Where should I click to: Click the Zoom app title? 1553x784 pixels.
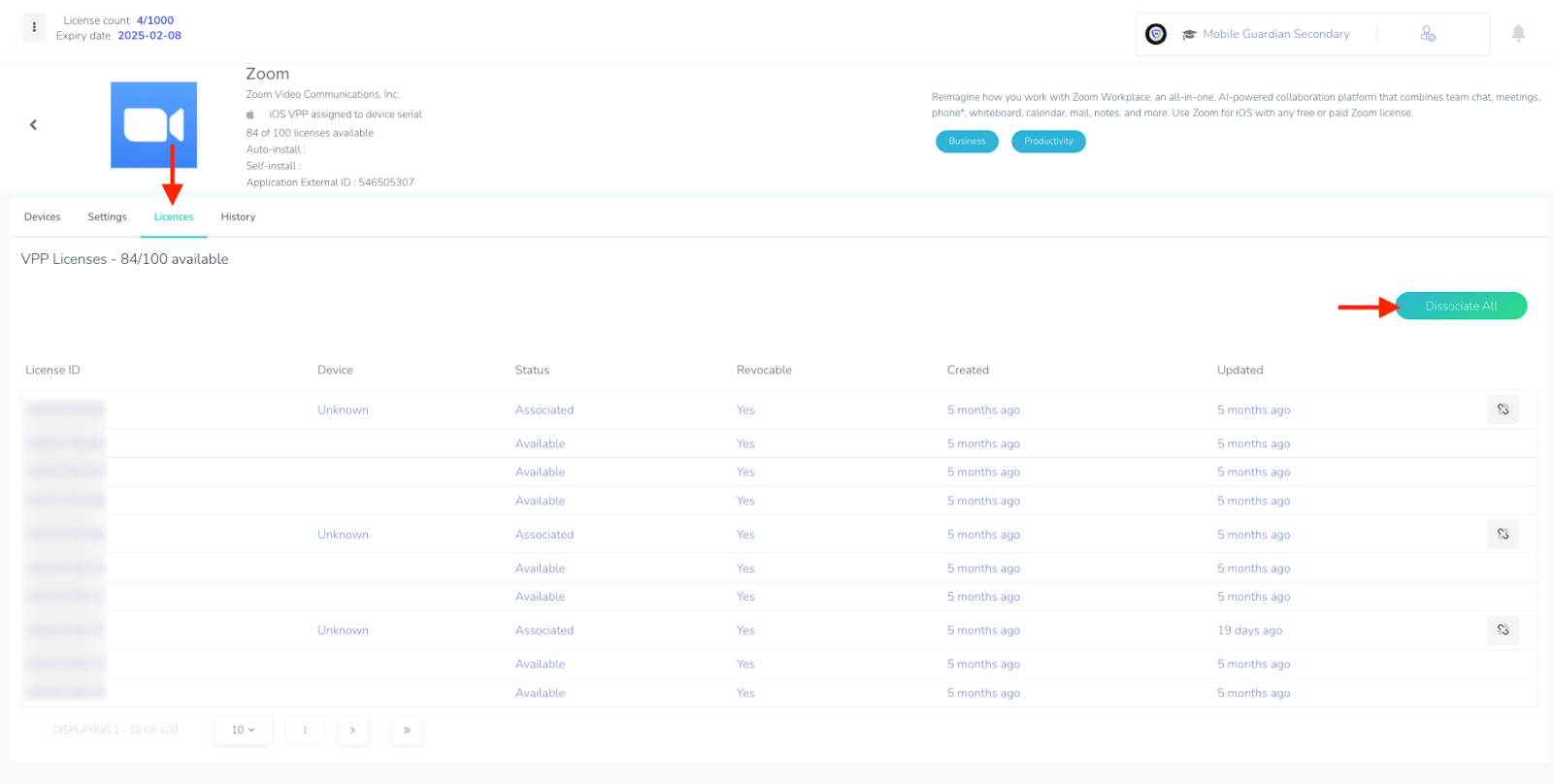click(267, 74)
